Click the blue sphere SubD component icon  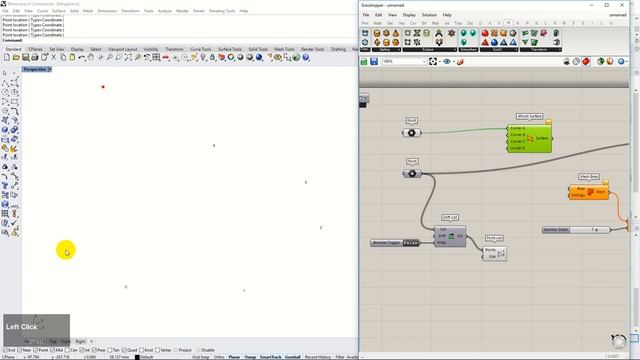(x=494, y=42)
